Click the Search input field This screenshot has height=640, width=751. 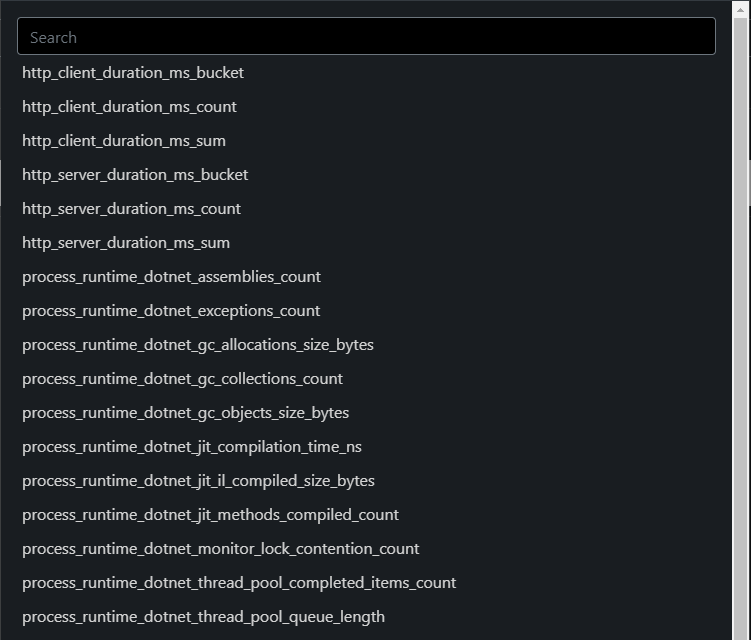pos(366,37)
